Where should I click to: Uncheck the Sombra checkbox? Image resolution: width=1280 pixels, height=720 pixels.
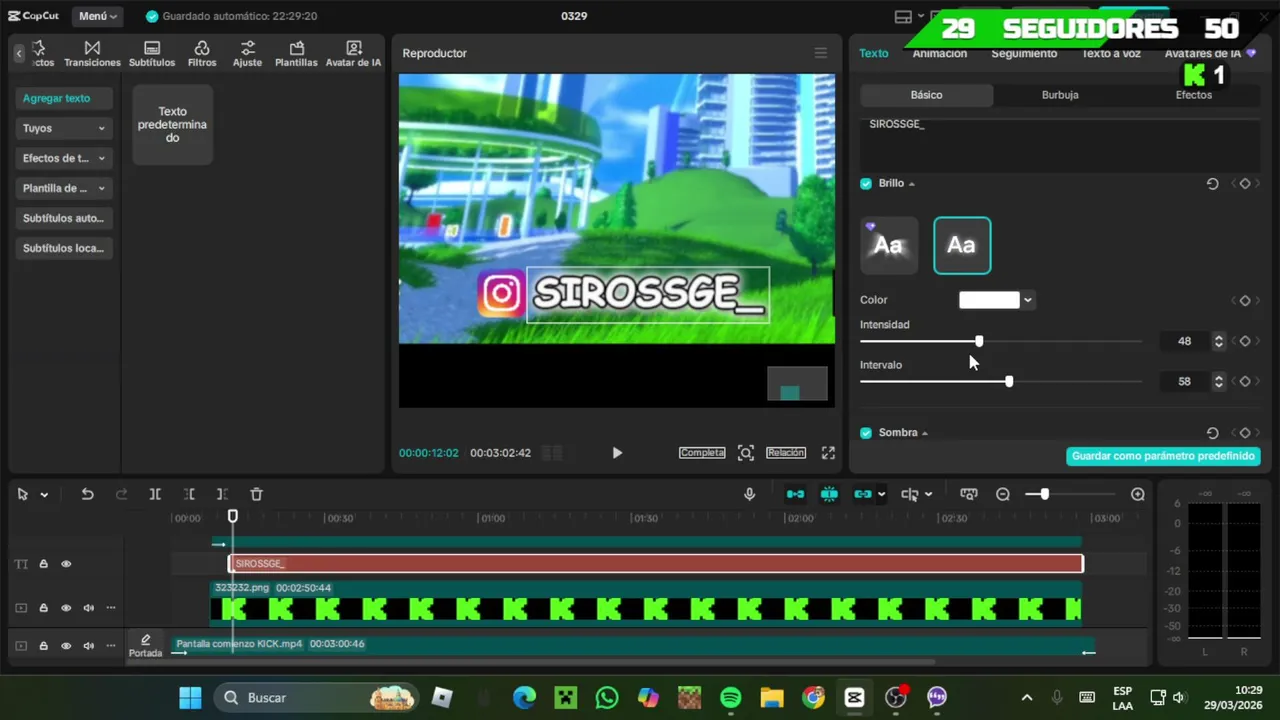[866, 433]
